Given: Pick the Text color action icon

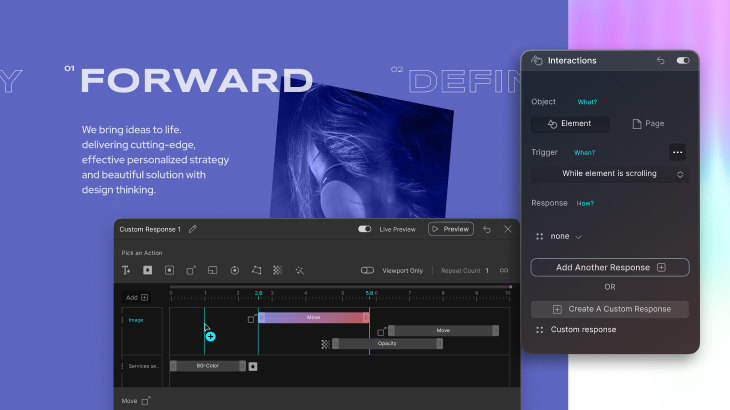Looking at the screenshot, I should click(x=126, y=270).
